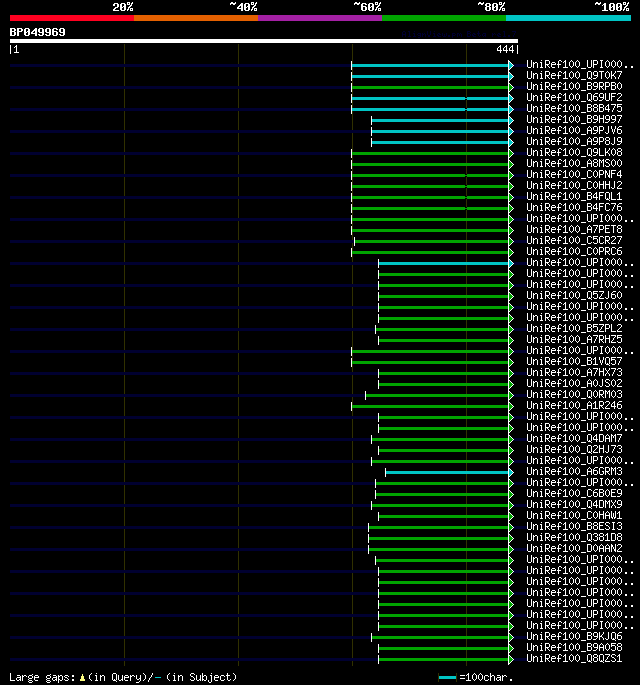Click the 444 end-position label
Image resolution: width=640 pixels, height=685 pixels.
(x=505, y=49)
